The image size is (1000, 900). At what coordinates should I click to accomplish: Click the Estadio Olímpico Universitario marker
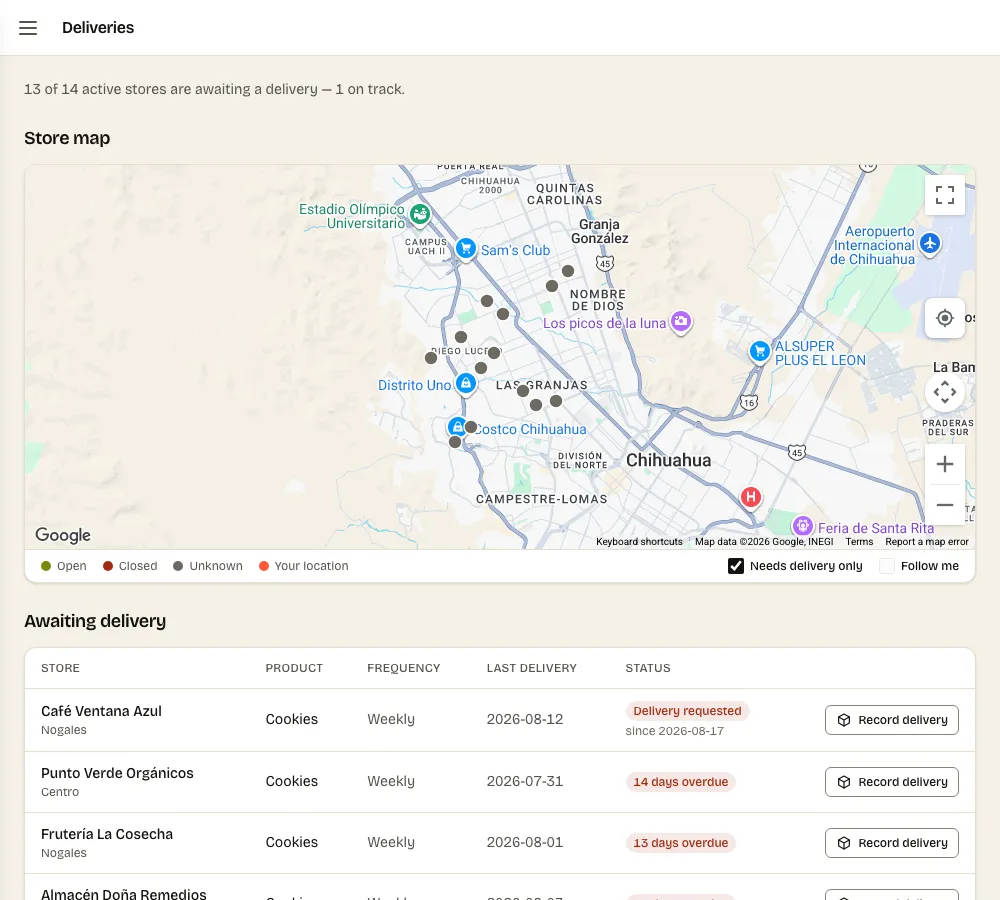click(420, 214)
